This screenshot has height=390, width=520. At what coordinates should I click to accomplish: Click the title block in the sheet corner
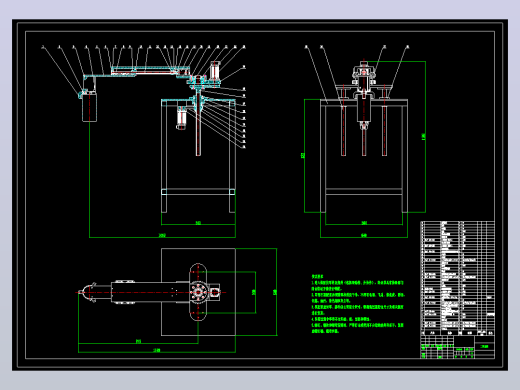pyautogui.click(x=457, y=347)
